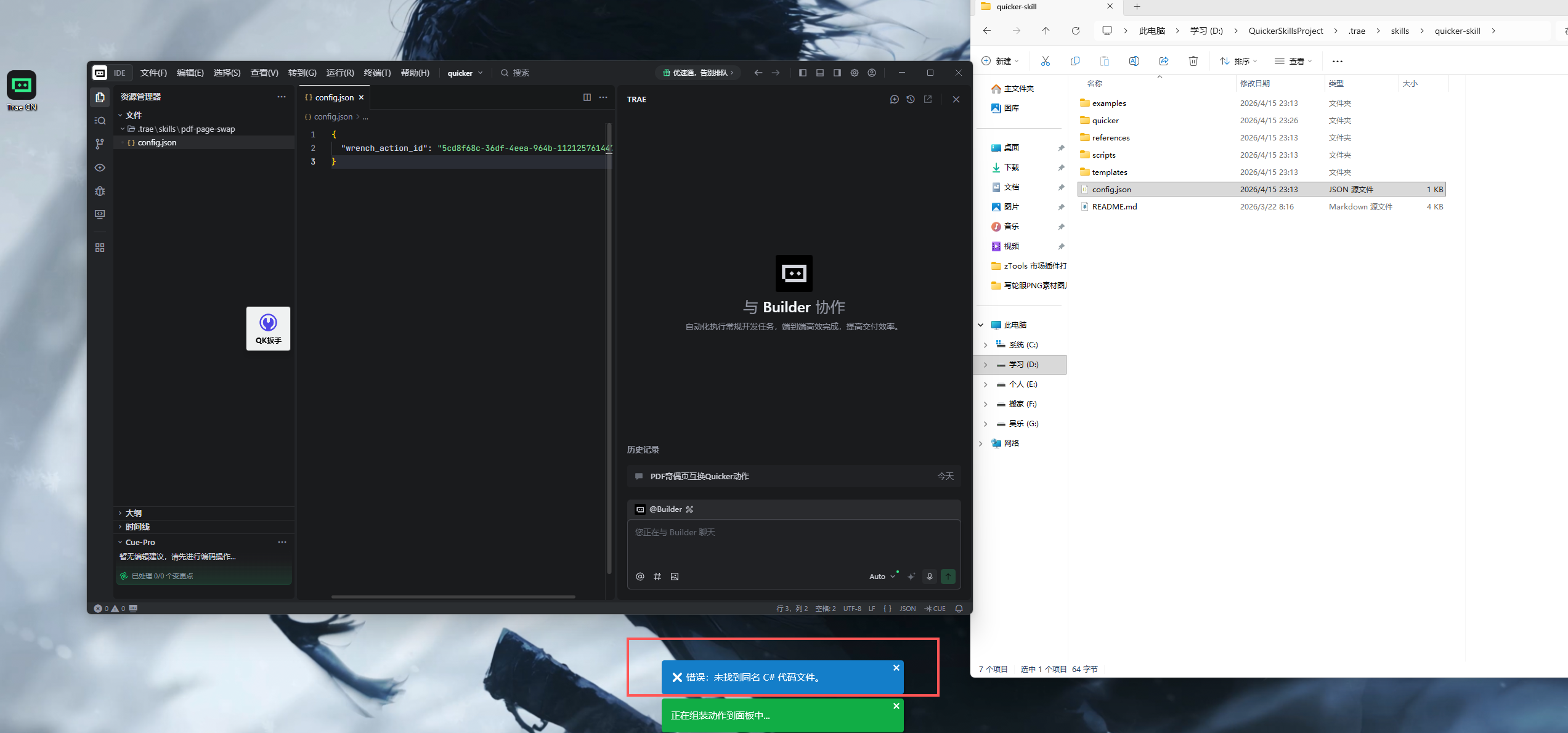Toggle the primary left sidebar layout
The width and height of the screenshot is (1568, 733).
click(x=802, y=73)
